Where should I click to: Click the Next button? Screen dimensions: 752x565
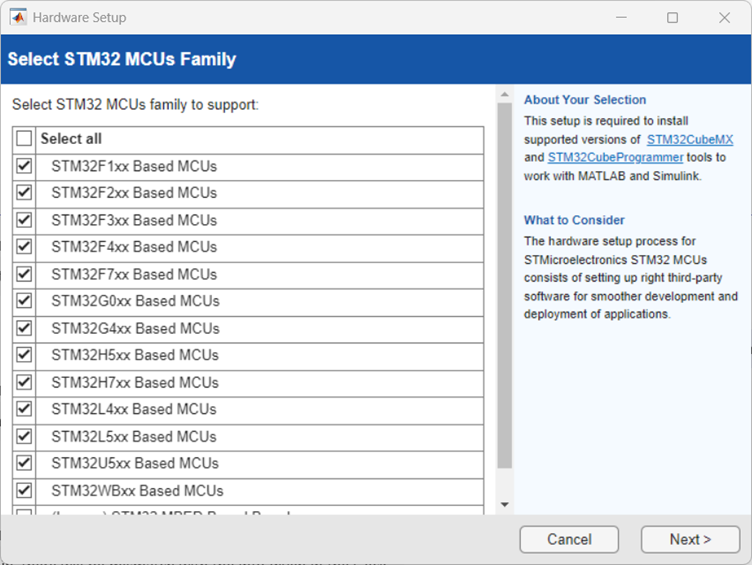(690, 540)
